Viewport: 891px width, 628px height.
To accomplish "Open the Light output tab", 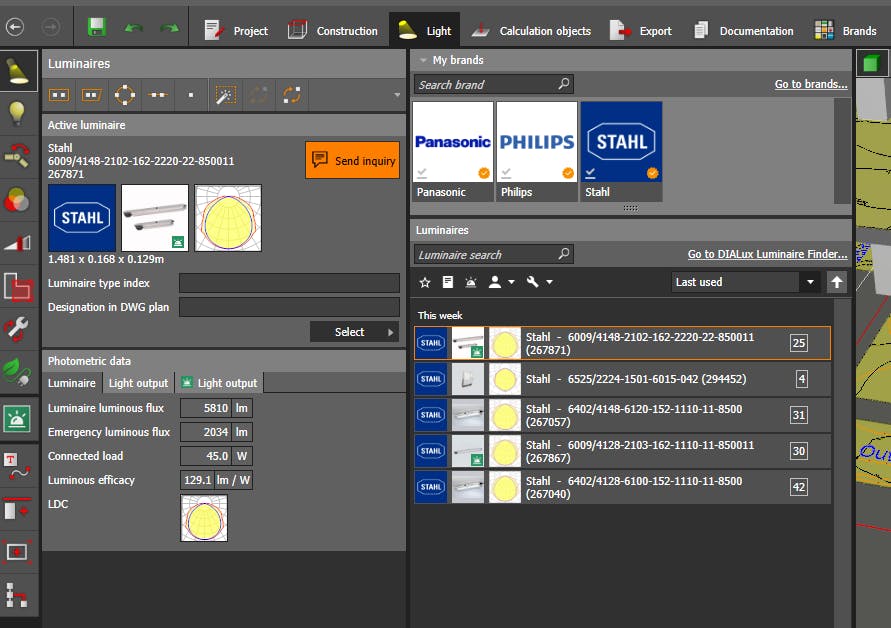I will 138,383.
